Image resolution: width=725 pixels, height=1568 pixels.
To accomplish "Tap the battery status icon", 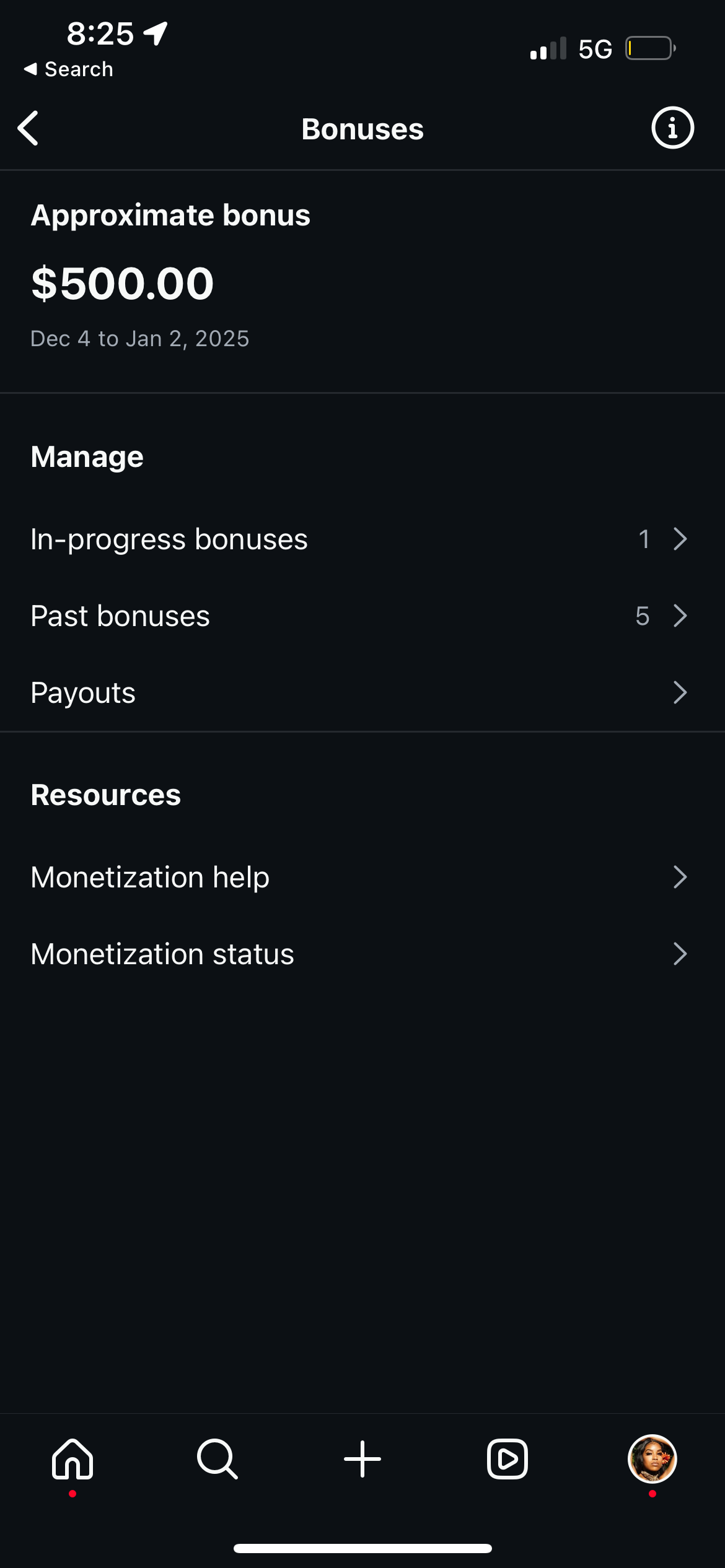I will tap(649, 48).
